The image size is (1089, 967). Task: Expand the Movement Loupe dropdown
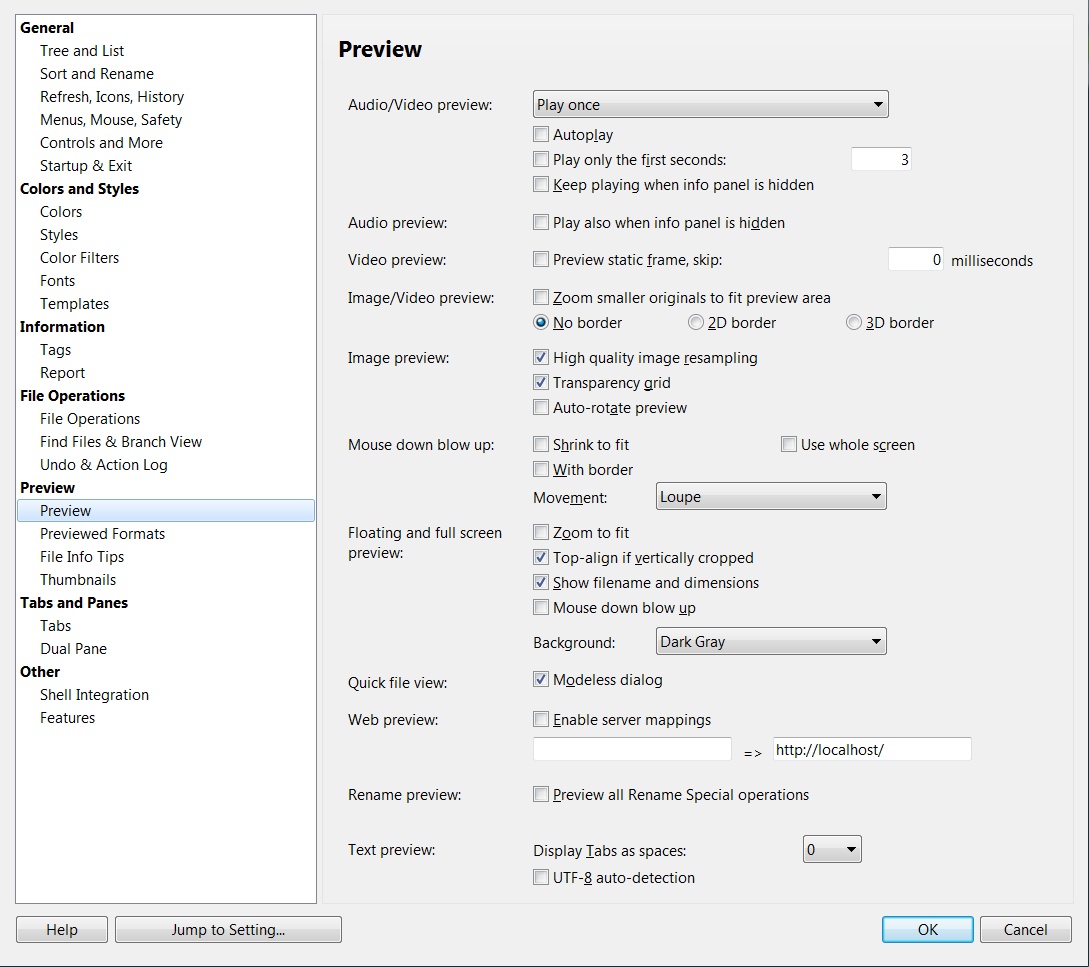click(770, 497)
